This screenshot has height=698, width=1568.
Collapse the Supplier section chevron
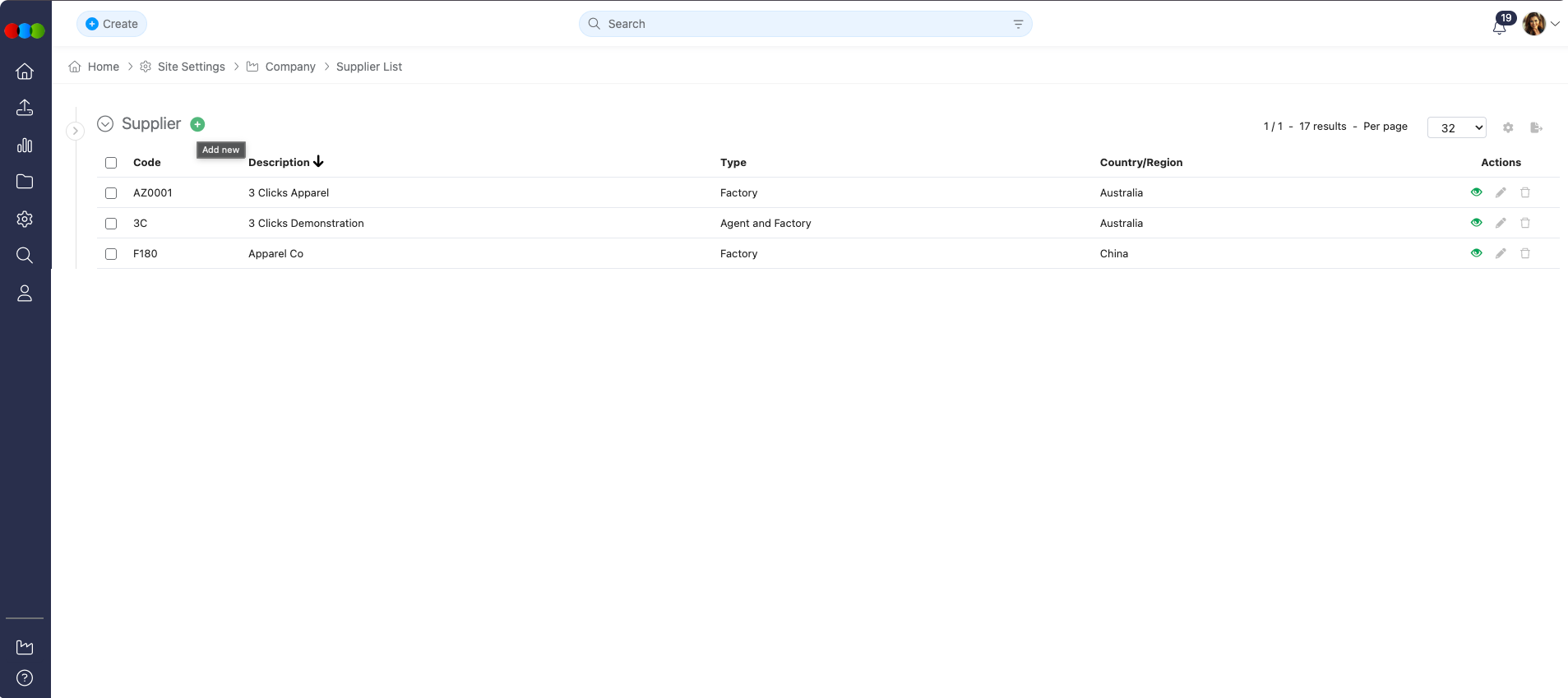105,124
